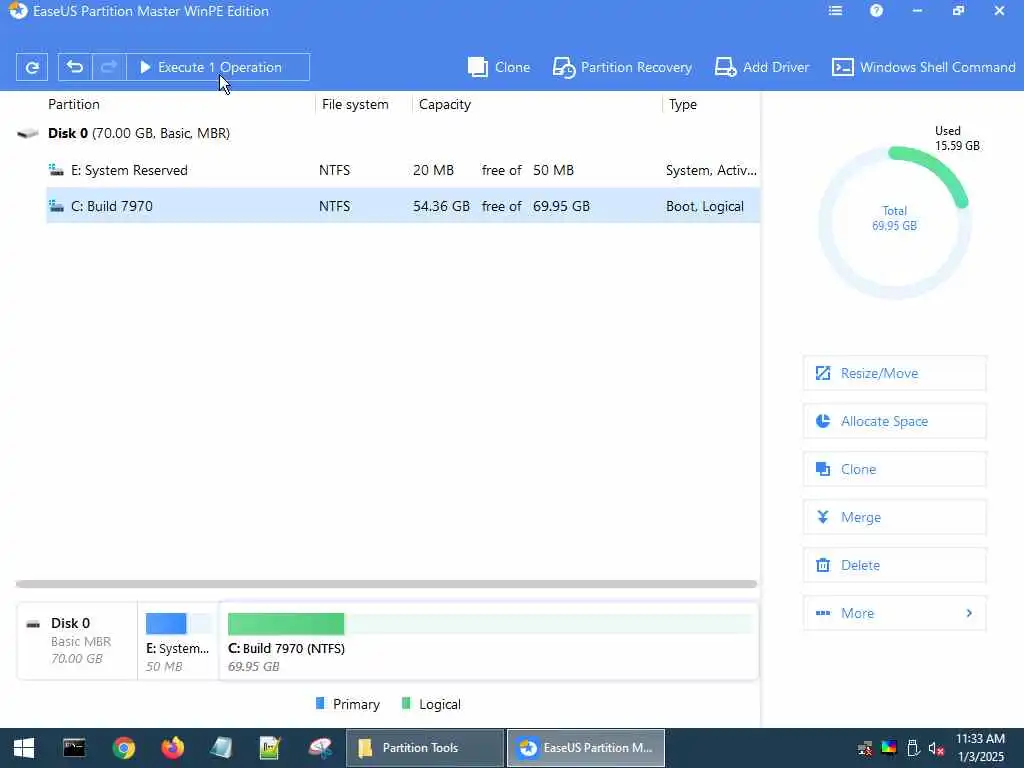This screenshot has width=1024, height=768.
Task: Click the muted volume tray icon
Action: 936,748
